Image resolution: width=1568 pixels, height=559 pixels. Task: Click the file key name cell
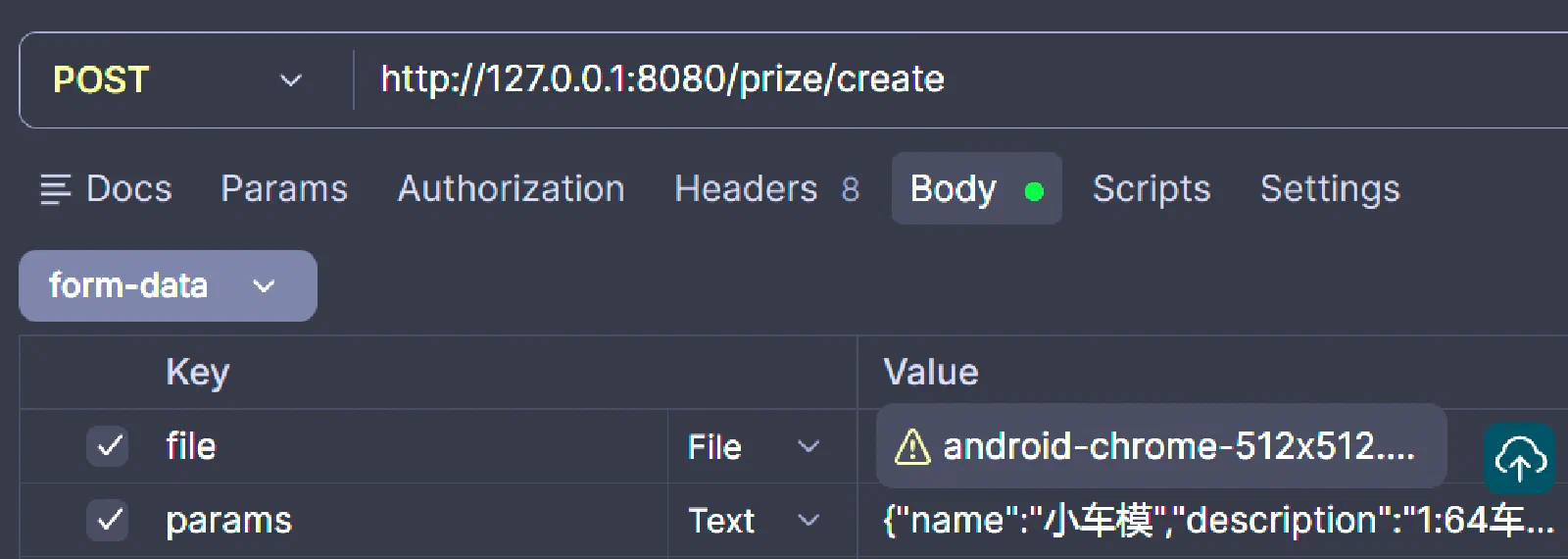[x=412, y=447]
